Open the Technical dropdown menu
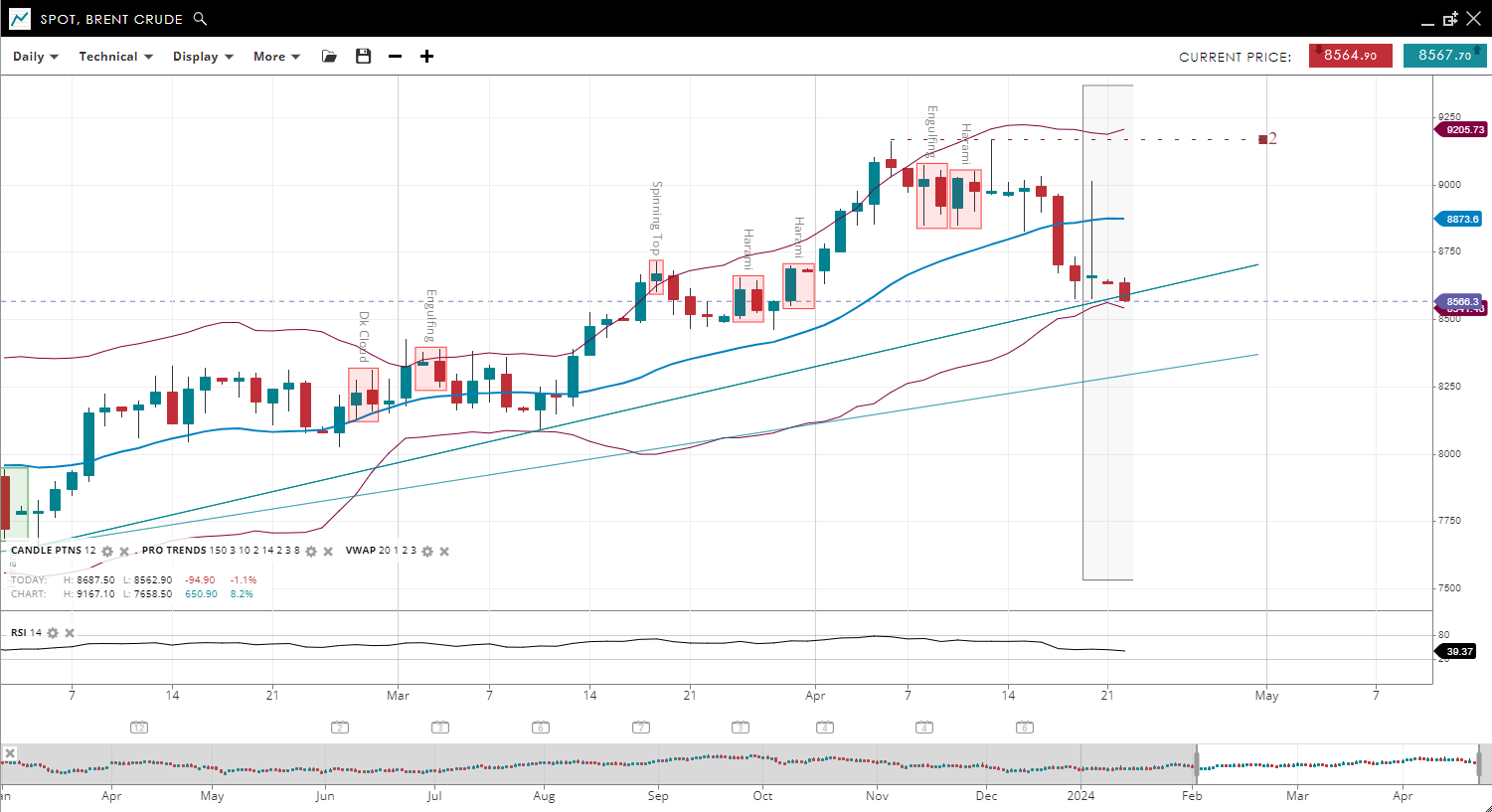The width and height of the screenshot is (1492, 812). [115, 57]
